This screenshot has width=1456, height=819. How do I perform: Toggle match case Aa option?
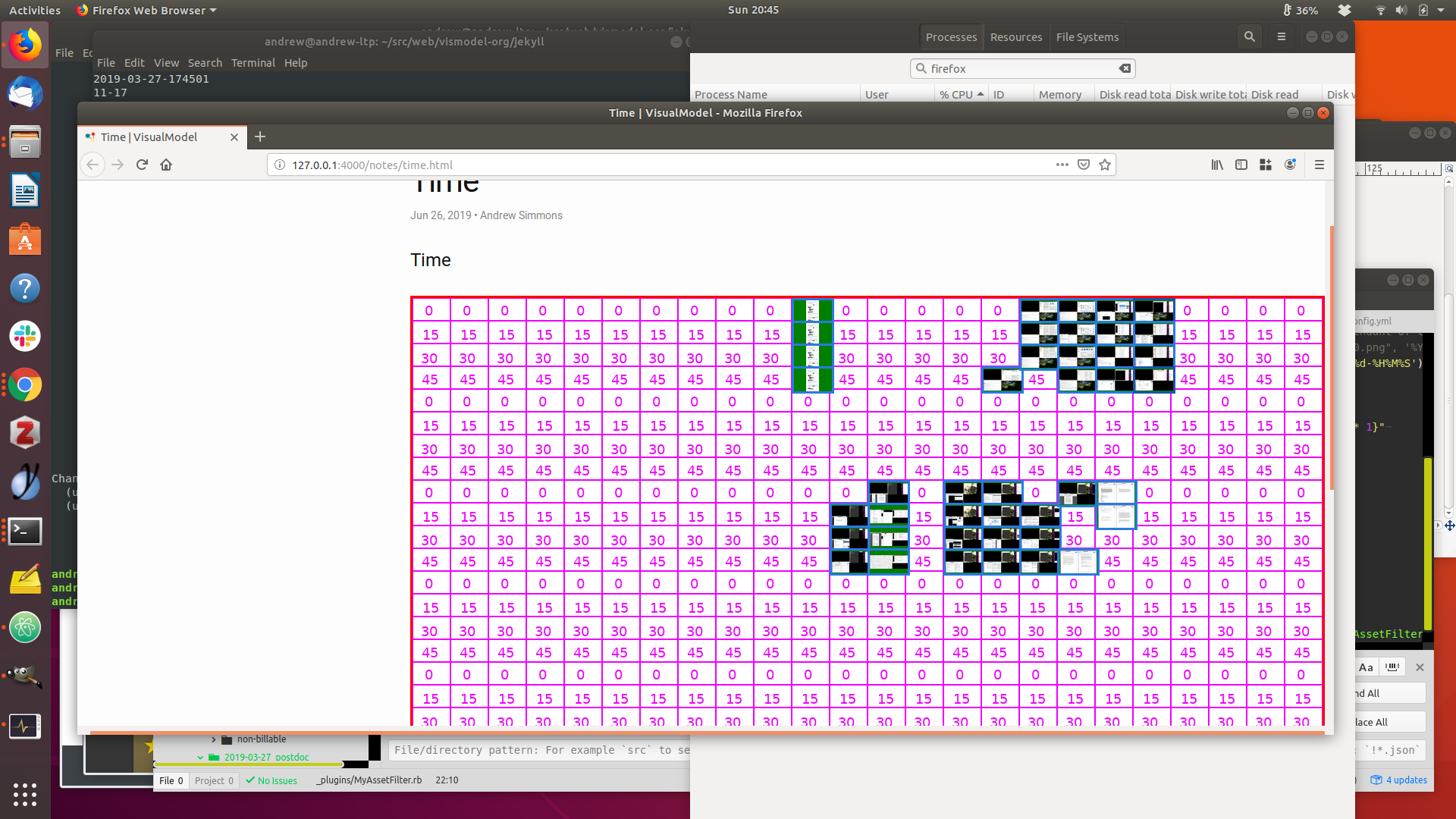click(1366, 667)
